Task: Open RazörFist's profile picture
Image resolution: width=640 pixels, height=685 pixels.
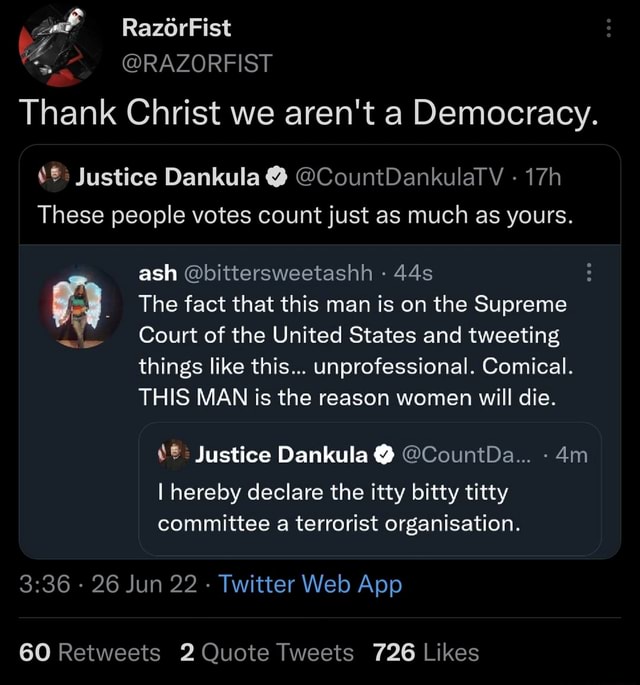Action: tap(59, 45)
